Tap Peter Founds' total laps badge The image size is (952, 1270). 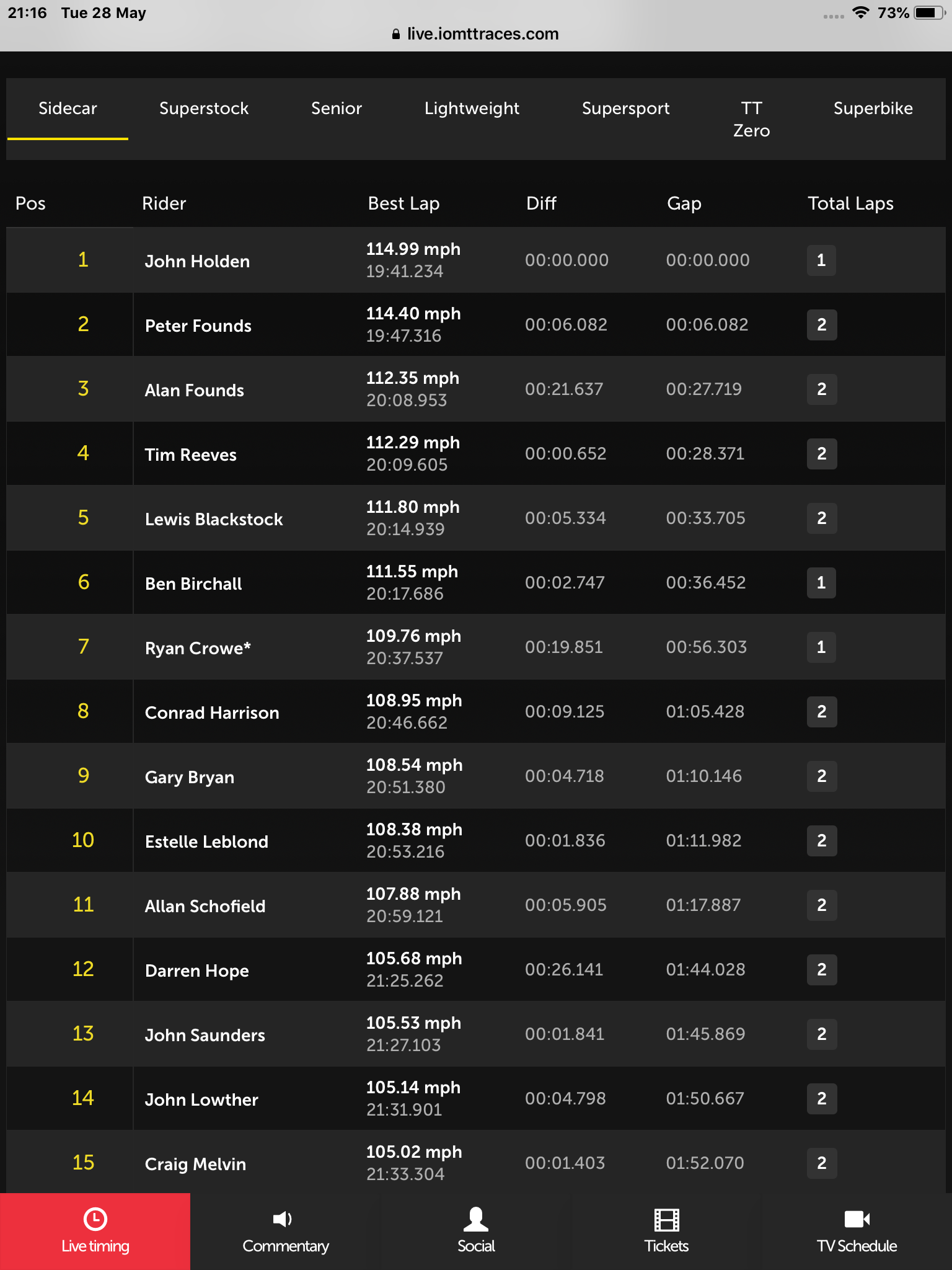point(822,325)
